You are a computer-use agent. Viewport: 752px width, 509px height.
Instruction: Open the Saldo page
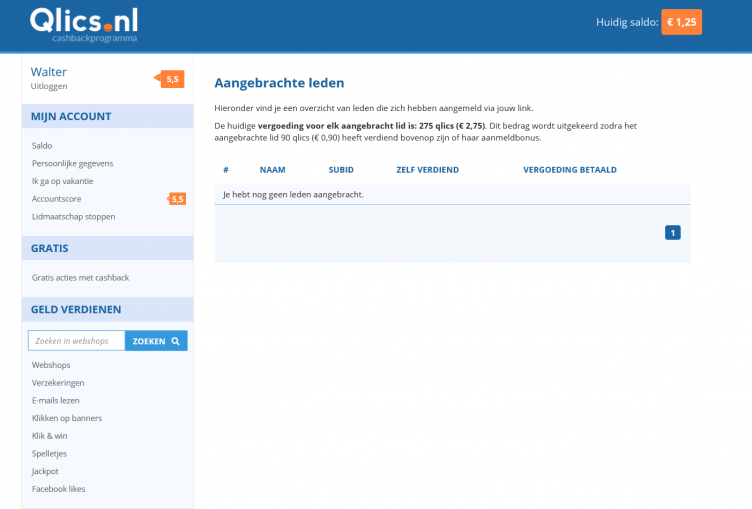(x=42, y=146)
